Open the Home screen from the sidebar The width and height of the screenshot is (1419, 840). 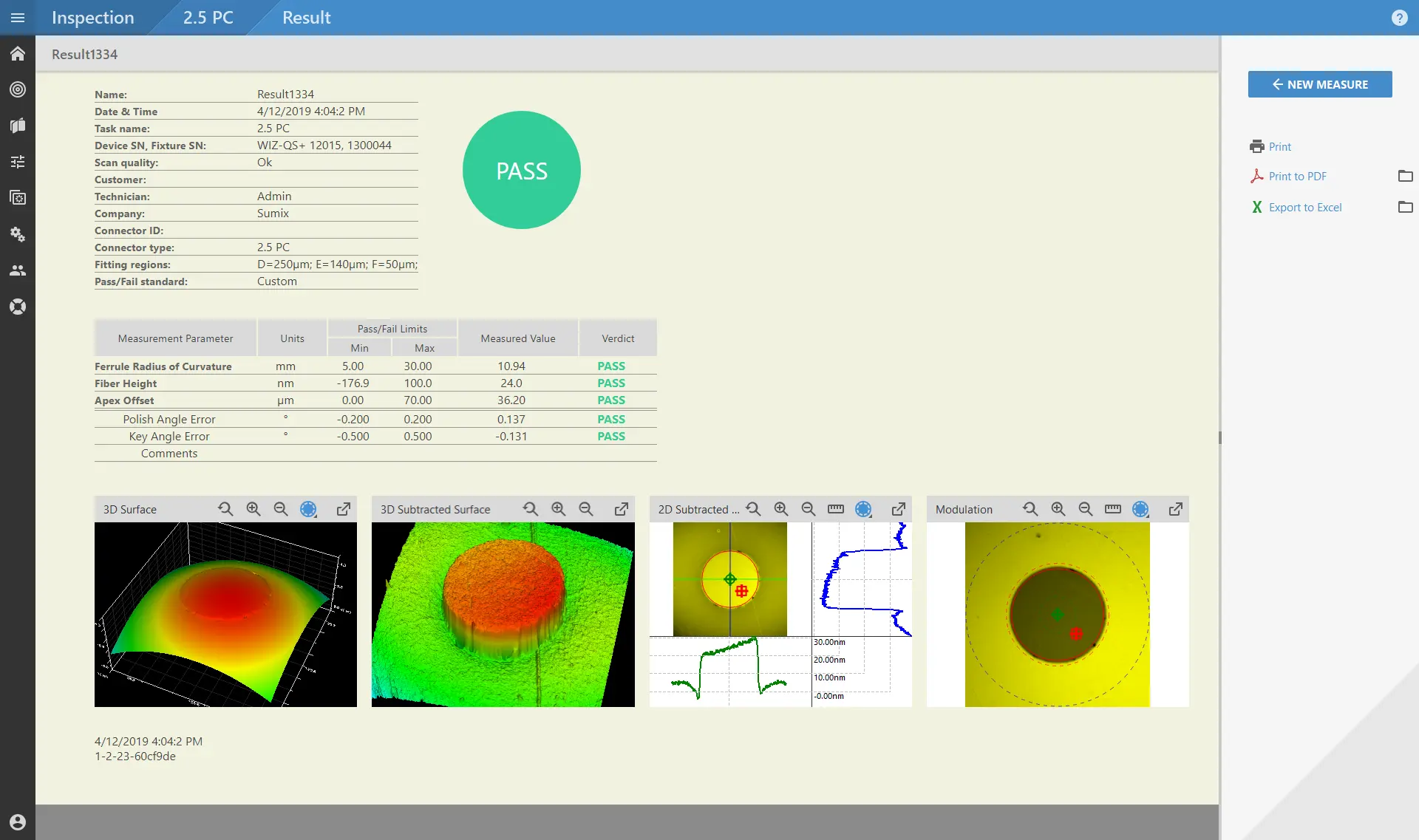coord(18,53)
